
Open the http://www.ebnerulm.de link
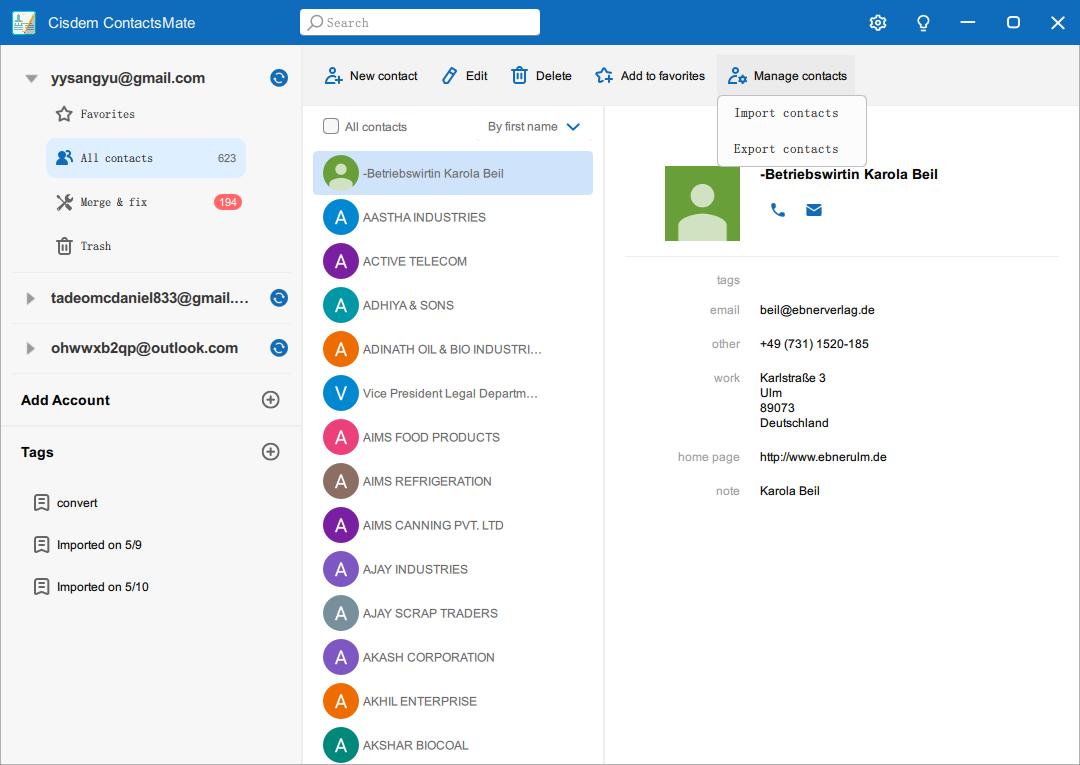click(x=822, y=457)
